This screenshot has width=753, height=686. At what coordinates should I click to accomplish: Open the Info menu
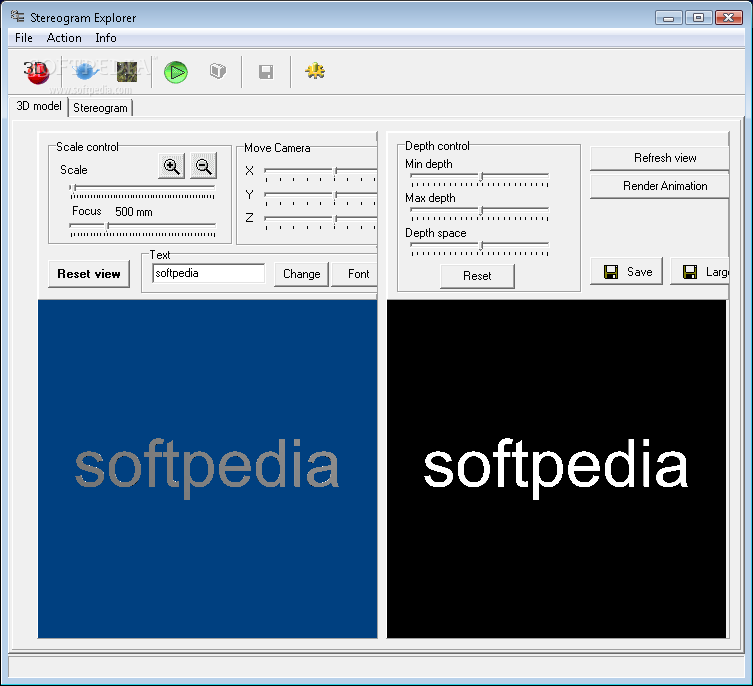click(106, 37)
